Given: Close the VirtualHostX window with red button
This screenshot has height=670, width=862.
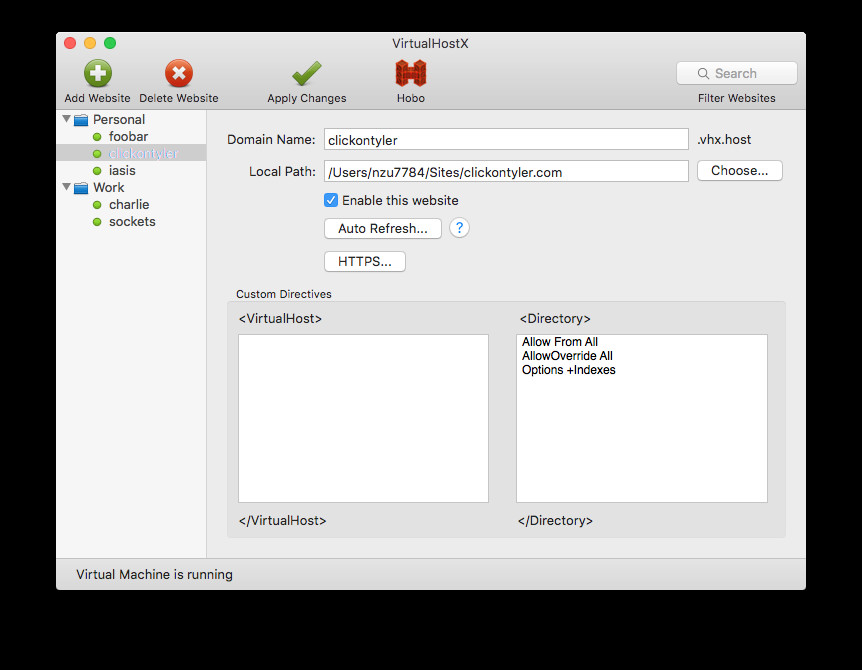Looking at the screenshot, I should pyautogui.click(x=70, y=43).
